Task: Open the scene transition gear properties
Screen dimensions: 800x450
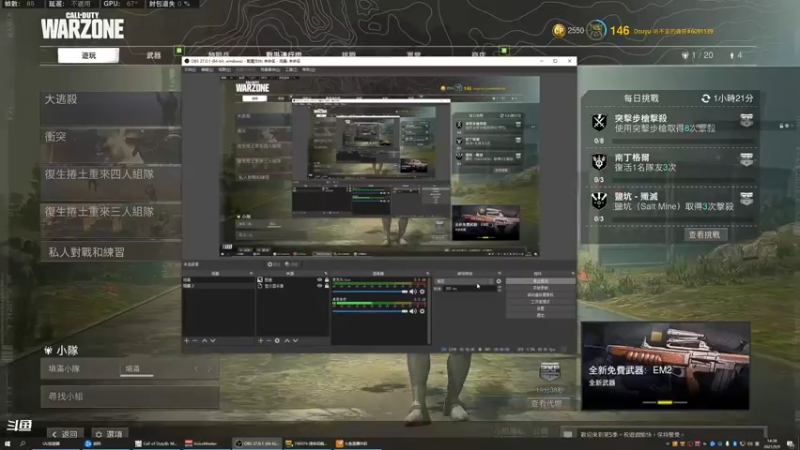Action: pyautogui.click(x=499, y=281)
